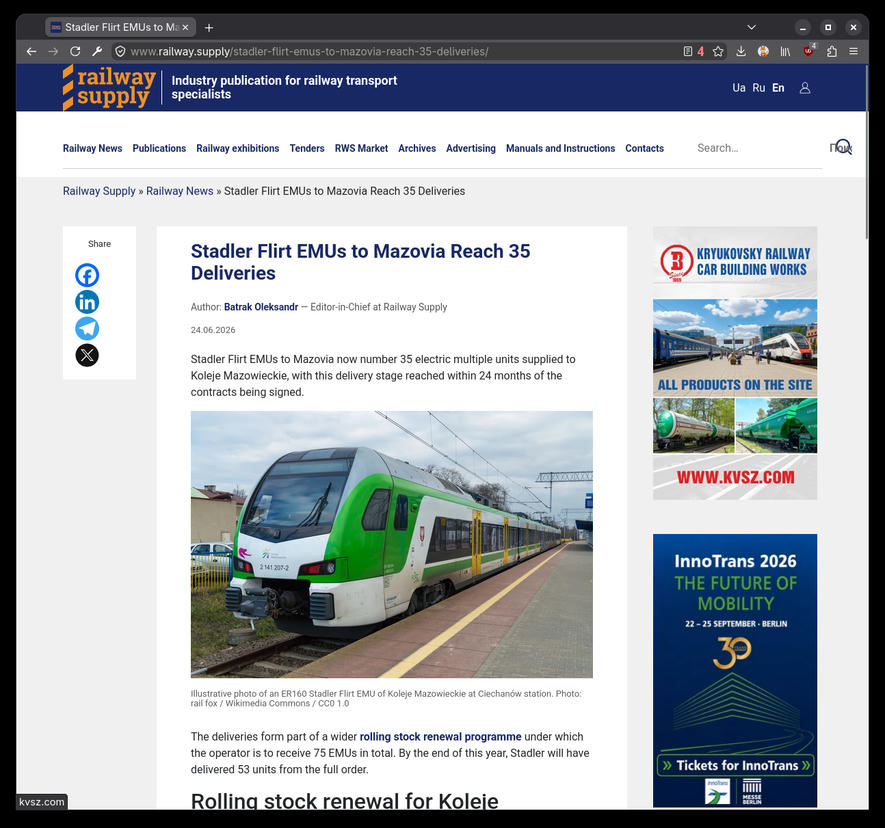This screenshot has width=885, height=828.
Task: Share article on LinkedIn
Action: coord(87,302)
